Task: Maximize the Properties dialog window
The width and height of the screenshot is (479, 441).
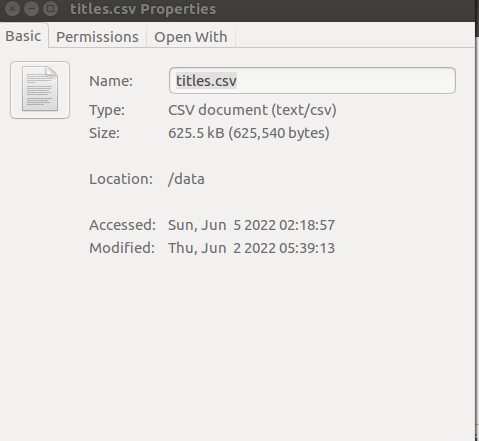Action: [51, 9]
